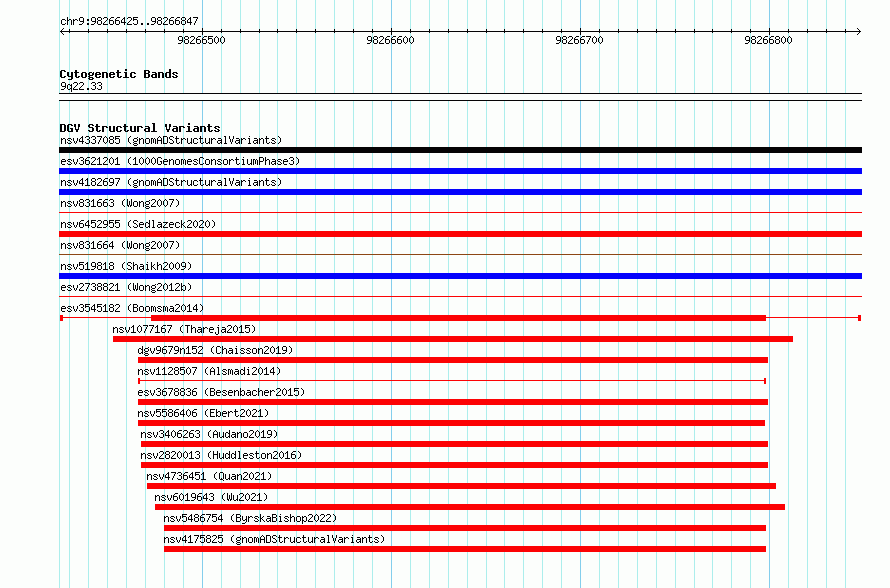Image resolution: width=890 pixels, height=588 pixels.
Task: Select the red esv3678836 variant bar
Action: [x=453, y=402]
